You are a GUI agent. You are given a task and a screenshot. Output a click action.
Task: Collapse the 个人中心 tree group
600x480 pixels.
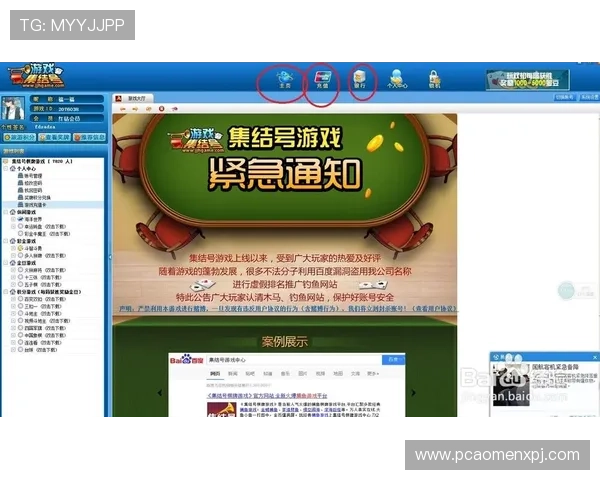click(6, 168)
